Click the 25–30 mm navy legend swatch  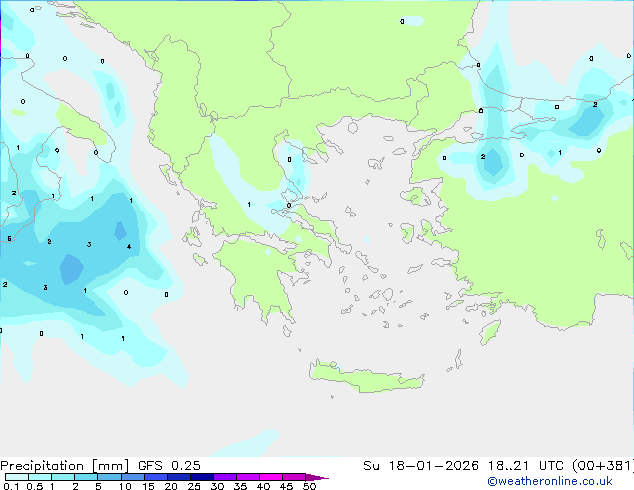tap(201, 477)
